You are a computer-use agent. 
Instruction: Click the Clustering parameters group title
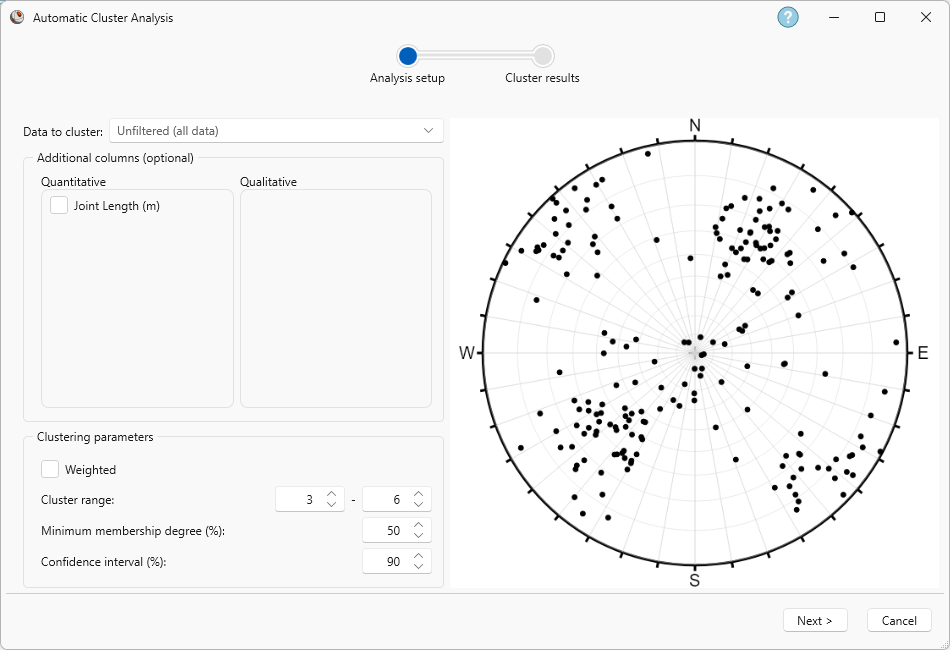tap(95, 437)
